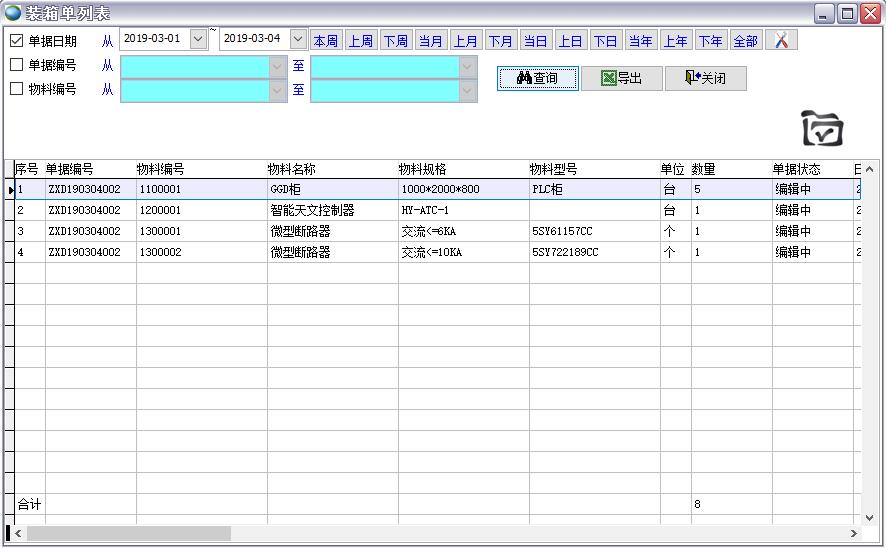Viewport: 886px width, 548px height.
Task: Open the start date 2019-03-01 dropdown
Action: (x=198, y=39)
